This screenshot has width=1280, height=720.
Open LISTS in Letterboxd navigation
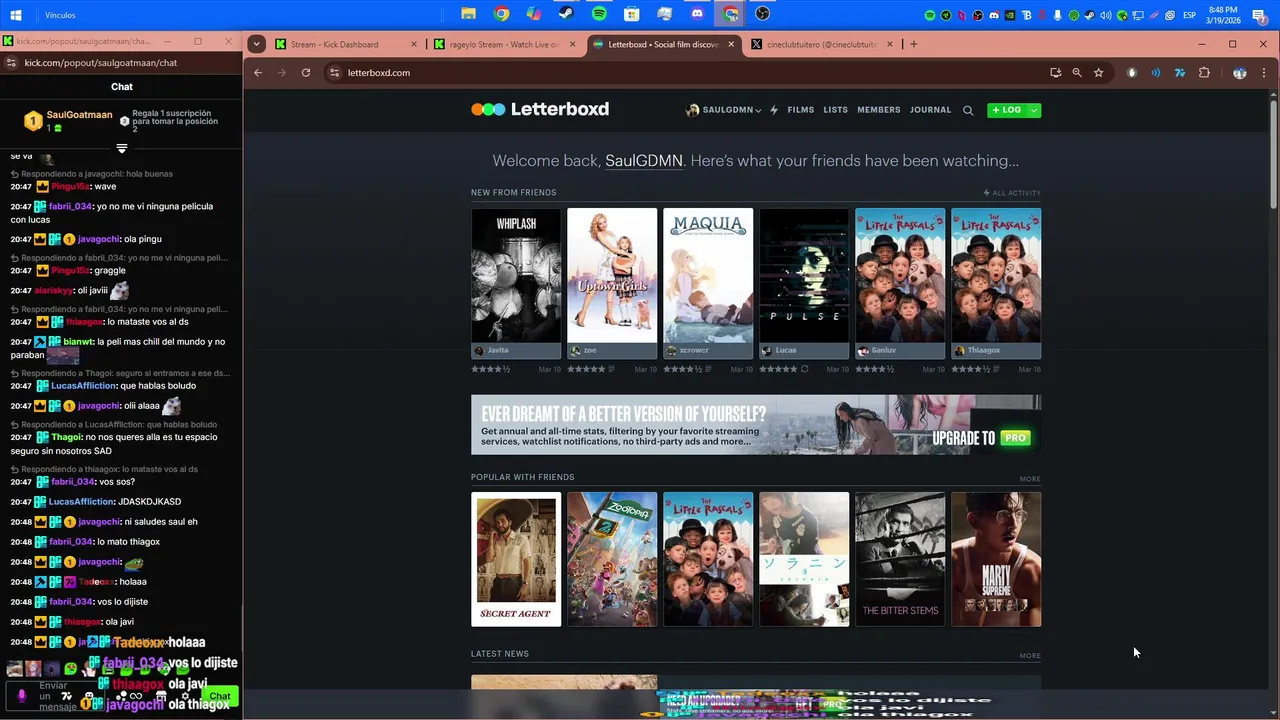point(836,110)
